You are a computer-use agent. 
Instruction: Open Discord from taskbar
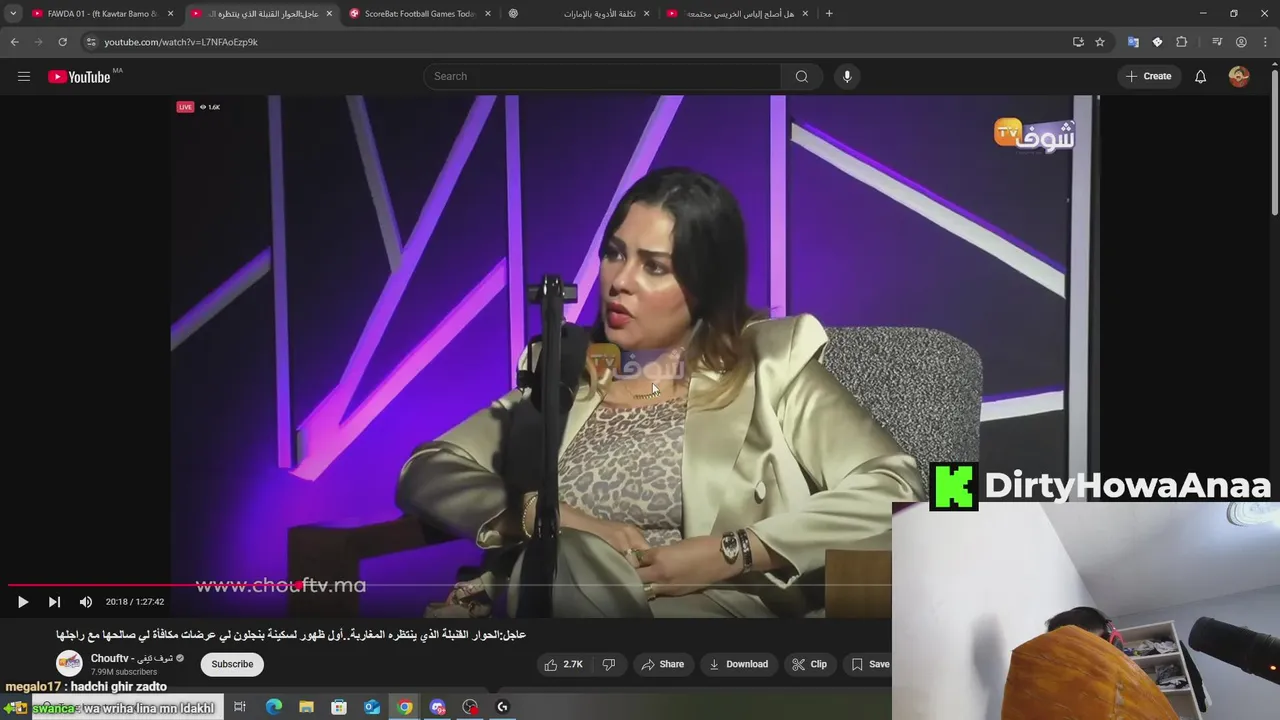click(437, 707)
